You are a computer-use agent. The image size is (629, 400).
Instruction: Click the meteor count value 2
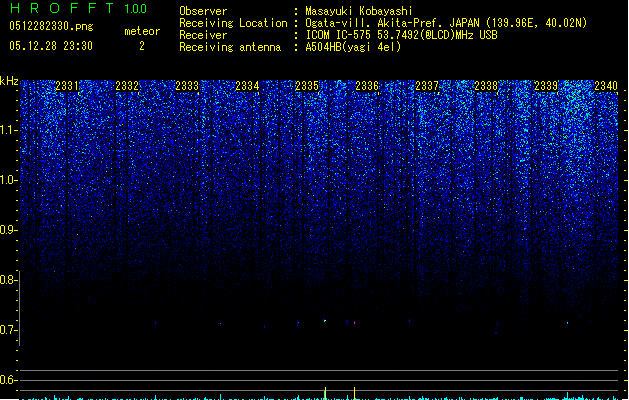pyautogui.click(x=142, y=46)
